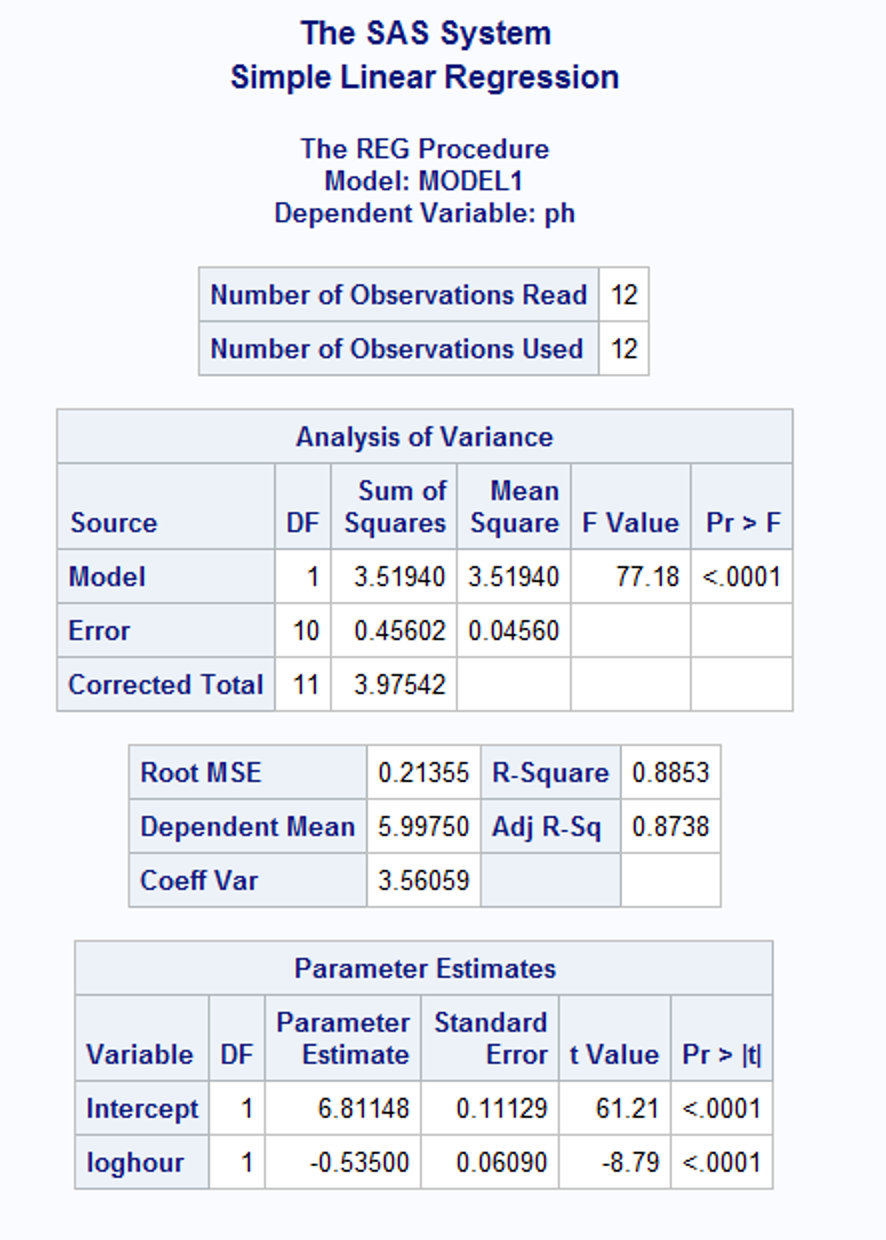Click the DF value 1 in Model row
The height and width of the screenshot is (1240, 886).
pyautogui.click(x=311, y=577)
